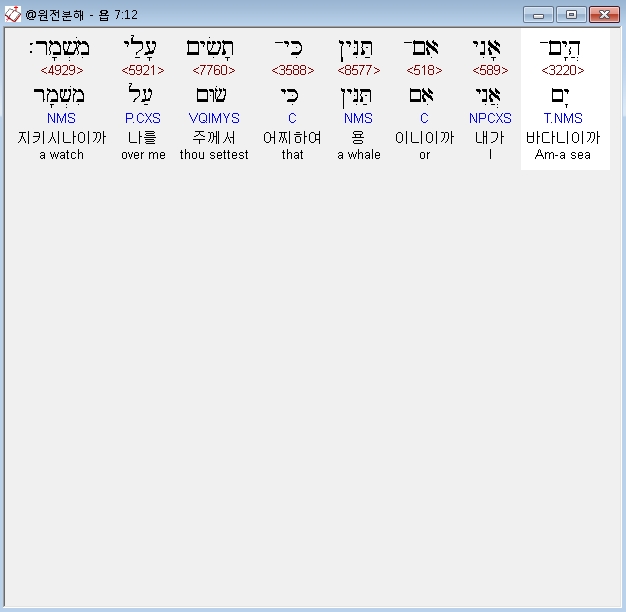Click the window title '@원전분해 - 욥 7:12'
This screenshot has height=612, width=626.
coord(81,15)
